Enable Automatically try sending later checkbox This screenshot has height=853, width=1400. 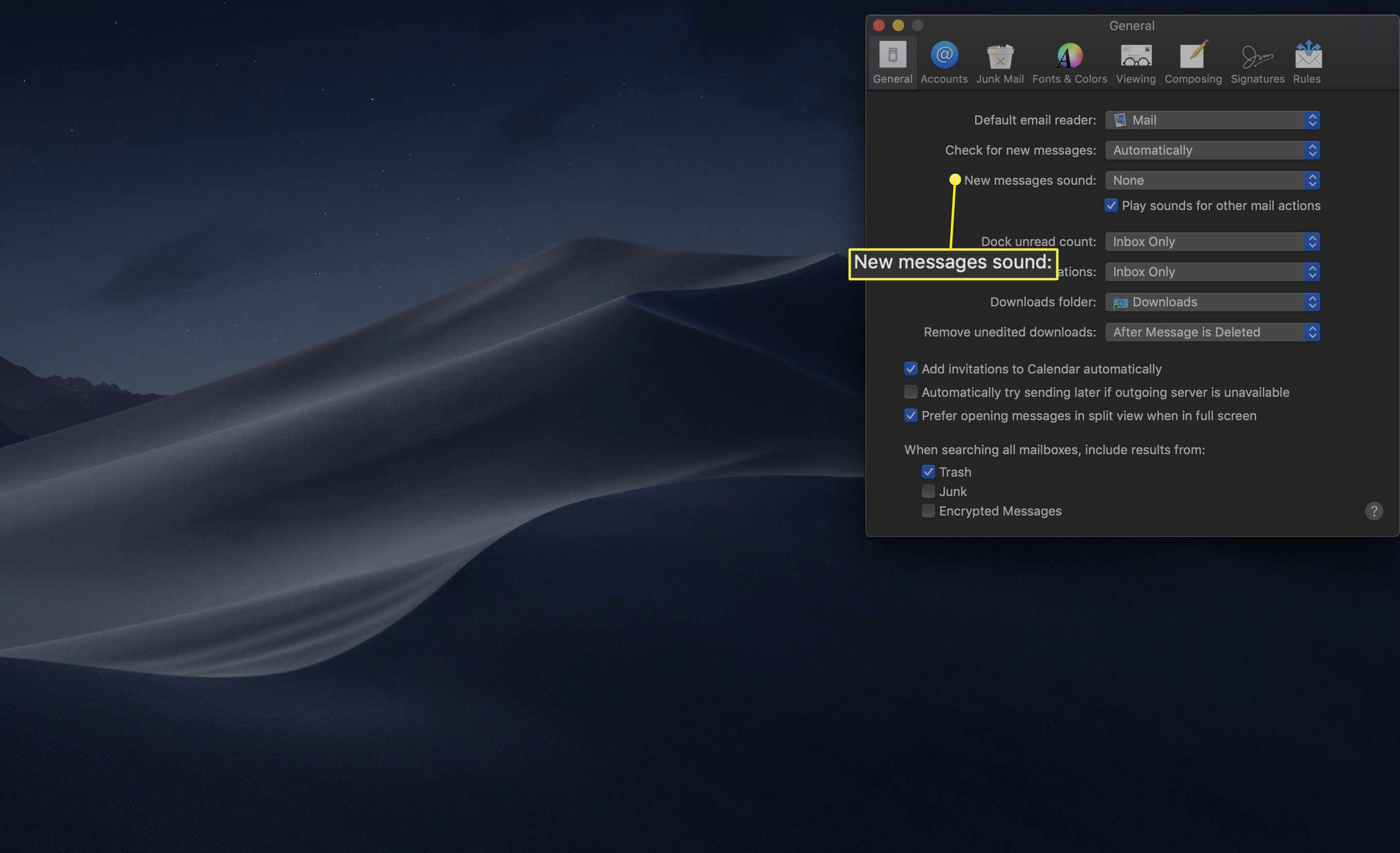910,392
